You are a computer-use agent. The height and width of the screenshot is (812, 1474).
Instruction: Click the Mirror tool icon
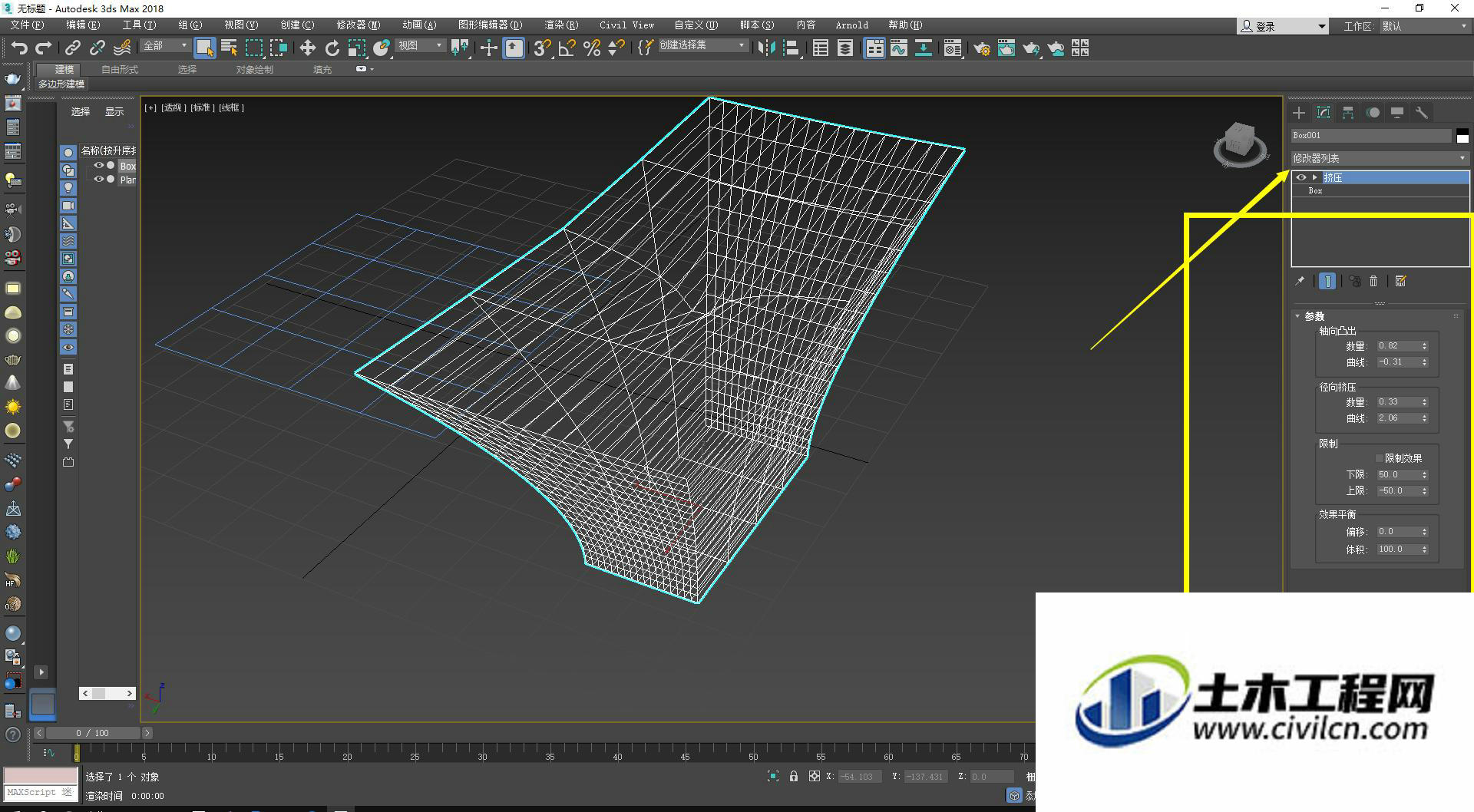pos(766,48)
